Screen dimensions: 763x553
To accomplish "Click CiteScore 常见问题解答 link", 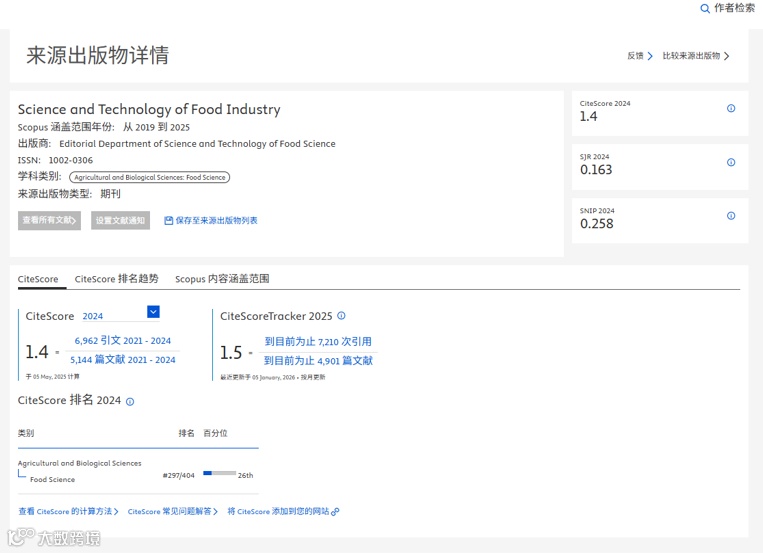I will click(x=172, y=512).
